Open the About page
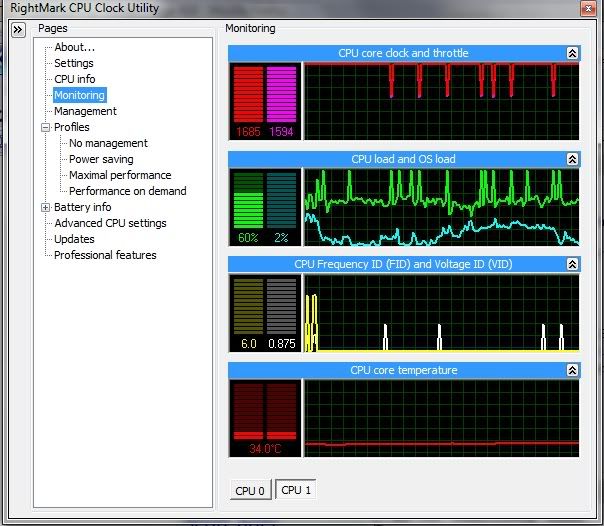This screenshot has height=526, width=604. point(75,47)
